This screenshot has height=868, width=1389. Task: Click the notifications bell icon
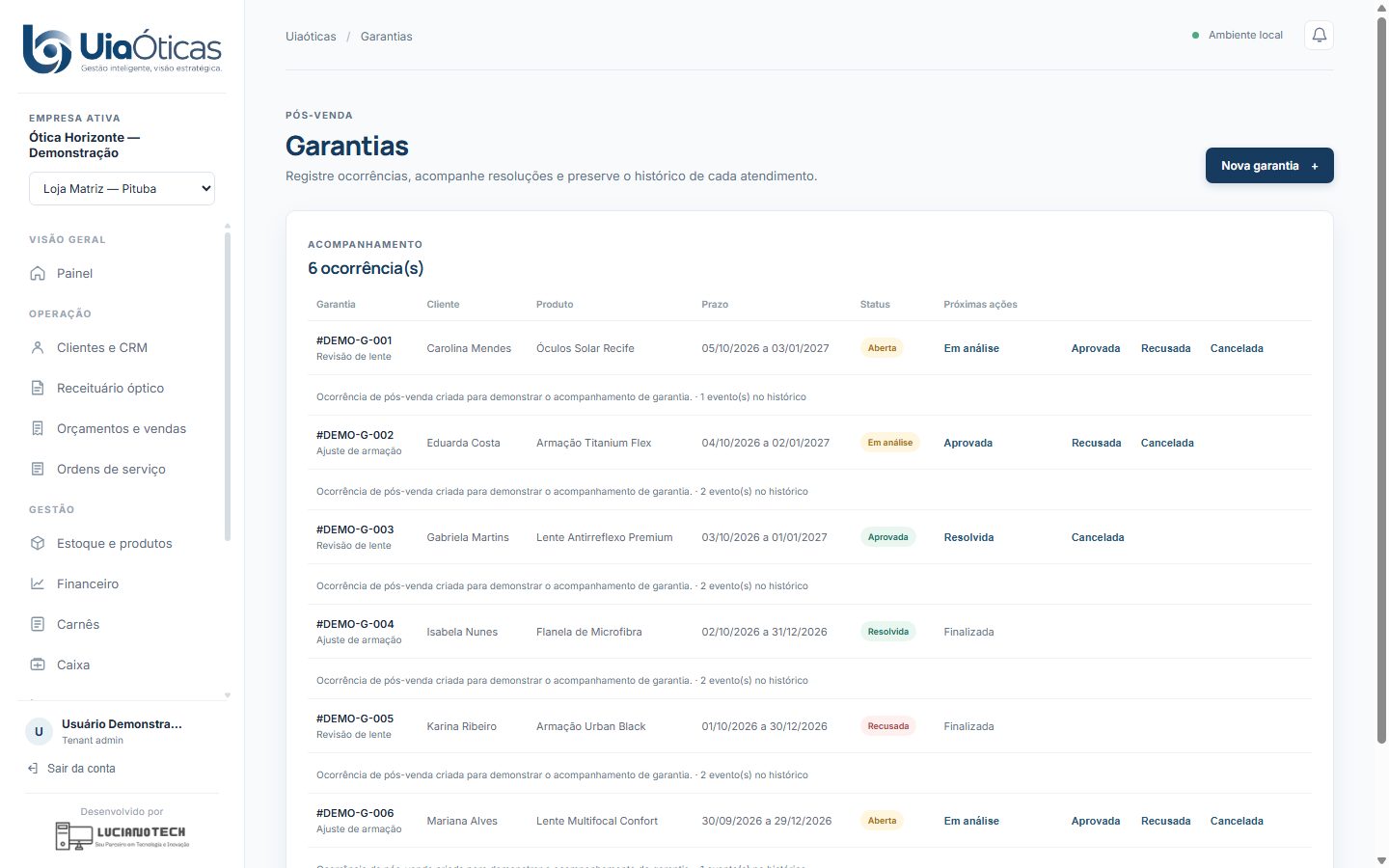pos(1319,36)
